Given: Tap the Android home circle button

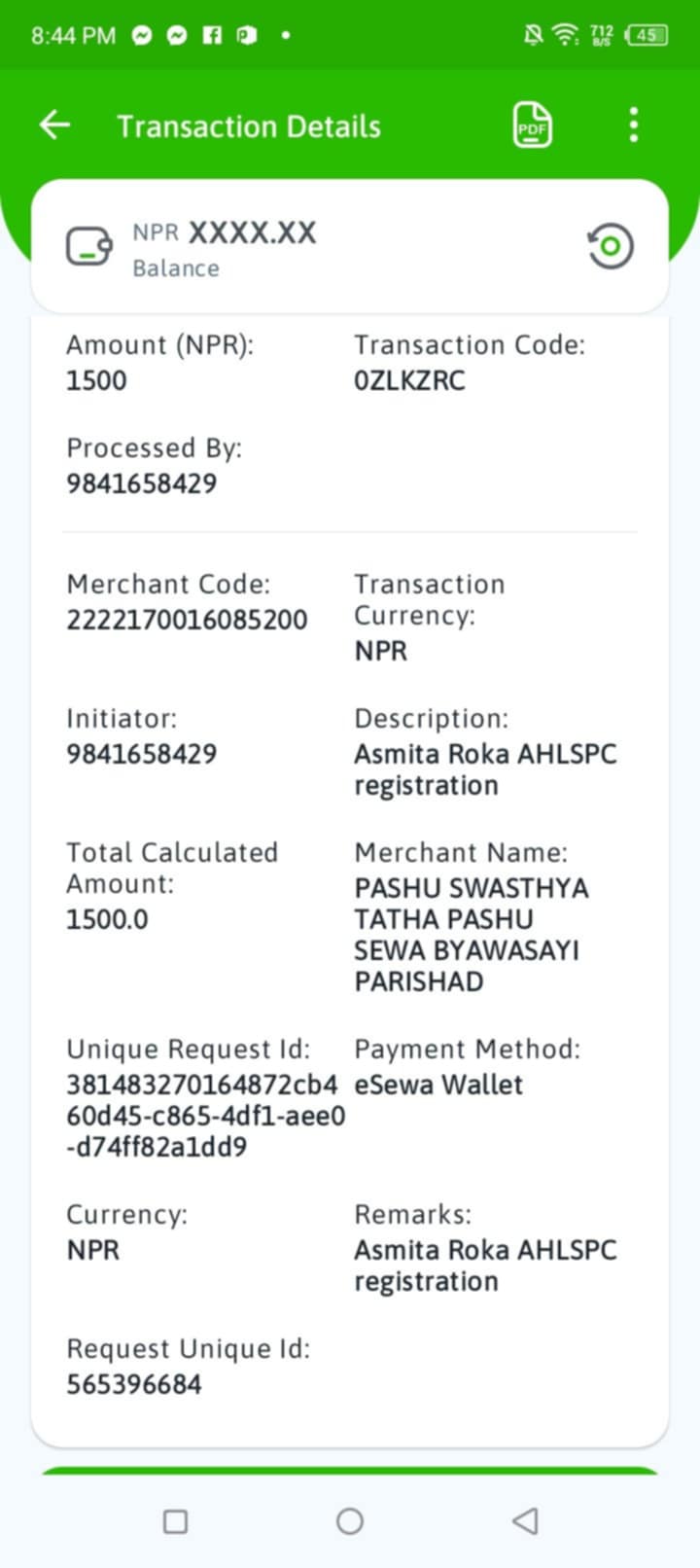Looking at the screenshot, I should 350,1521.
